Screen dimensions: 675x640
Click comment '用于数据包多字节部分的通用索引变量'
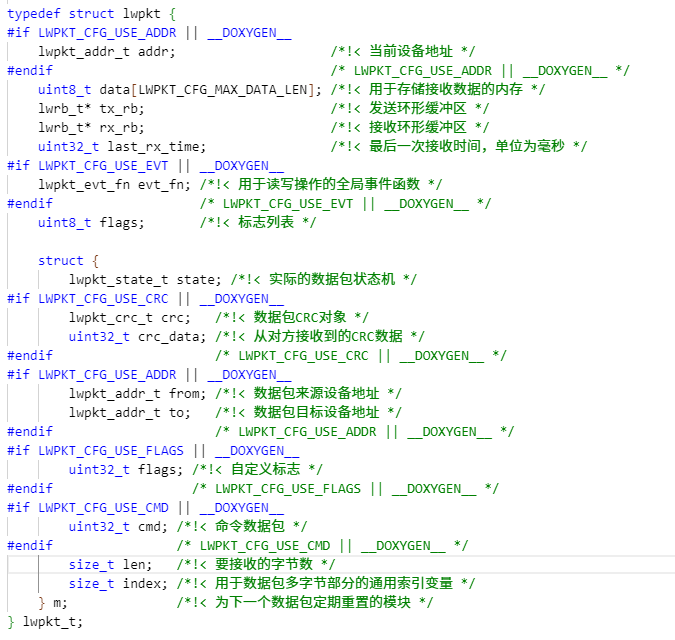pyautogui.click(x=334, y=583)
